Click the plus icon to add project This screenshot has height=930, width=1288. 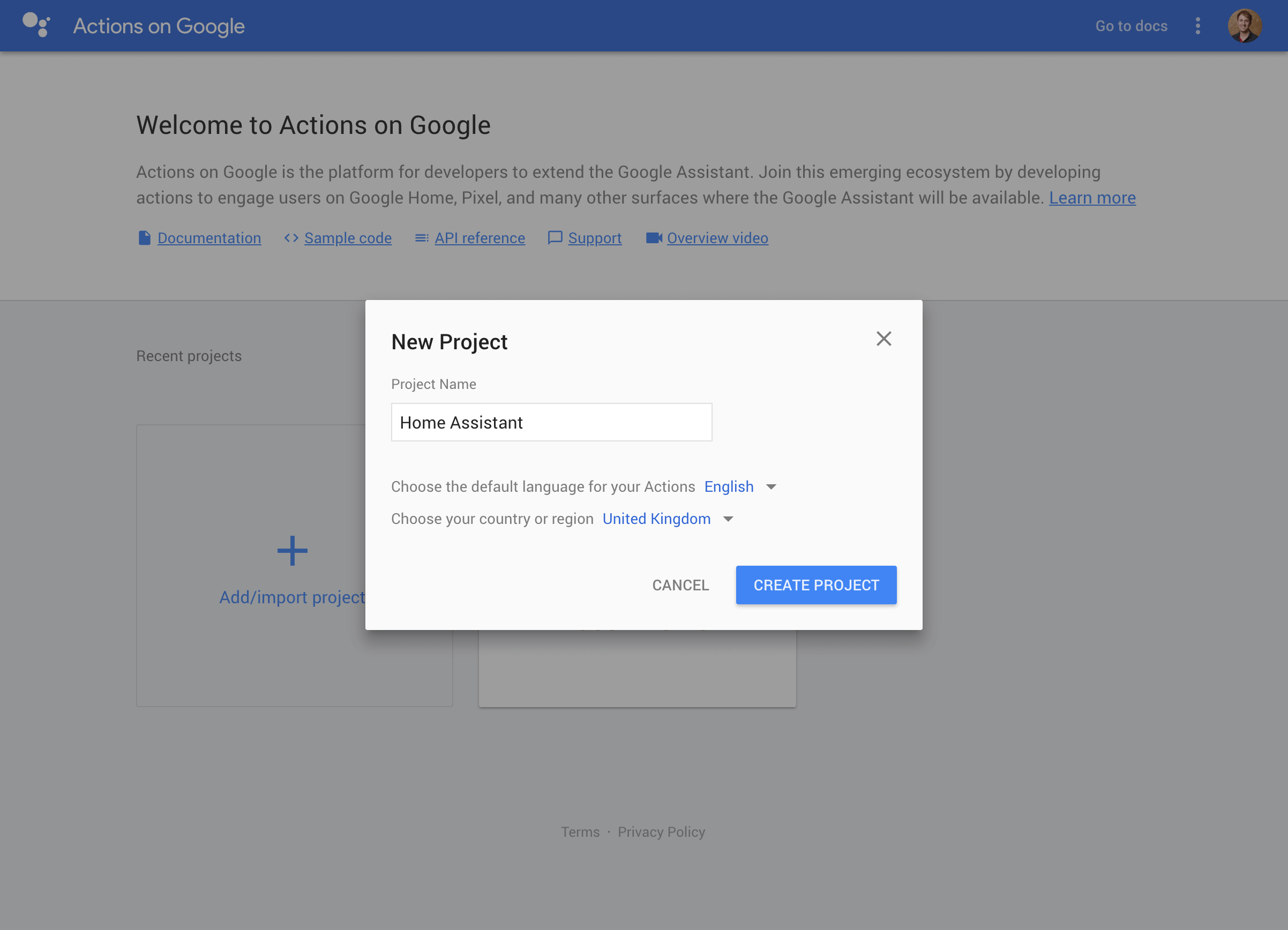point(293,551)
